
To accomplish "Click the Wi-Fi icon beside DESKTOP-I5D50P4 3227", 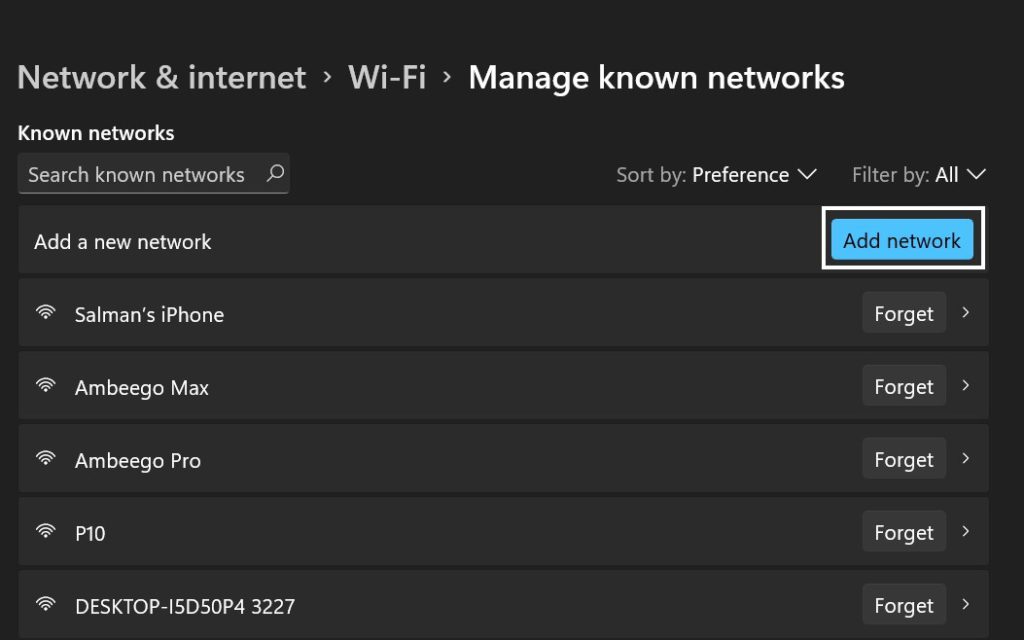I will 45,605.
